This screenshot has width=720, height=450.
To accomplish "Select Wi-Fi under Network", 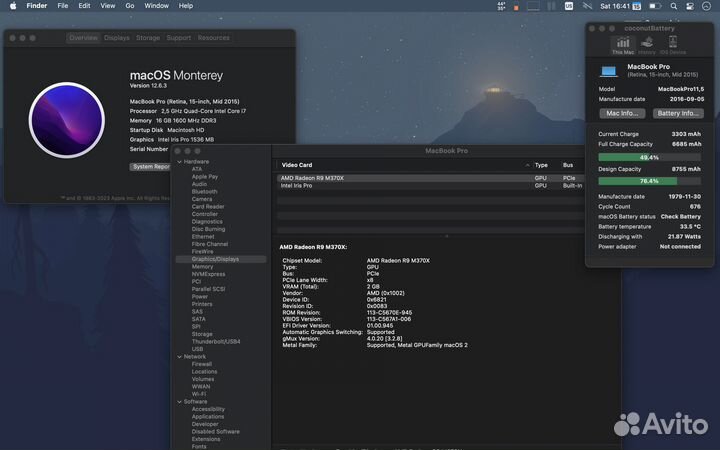I will (198, 394).
